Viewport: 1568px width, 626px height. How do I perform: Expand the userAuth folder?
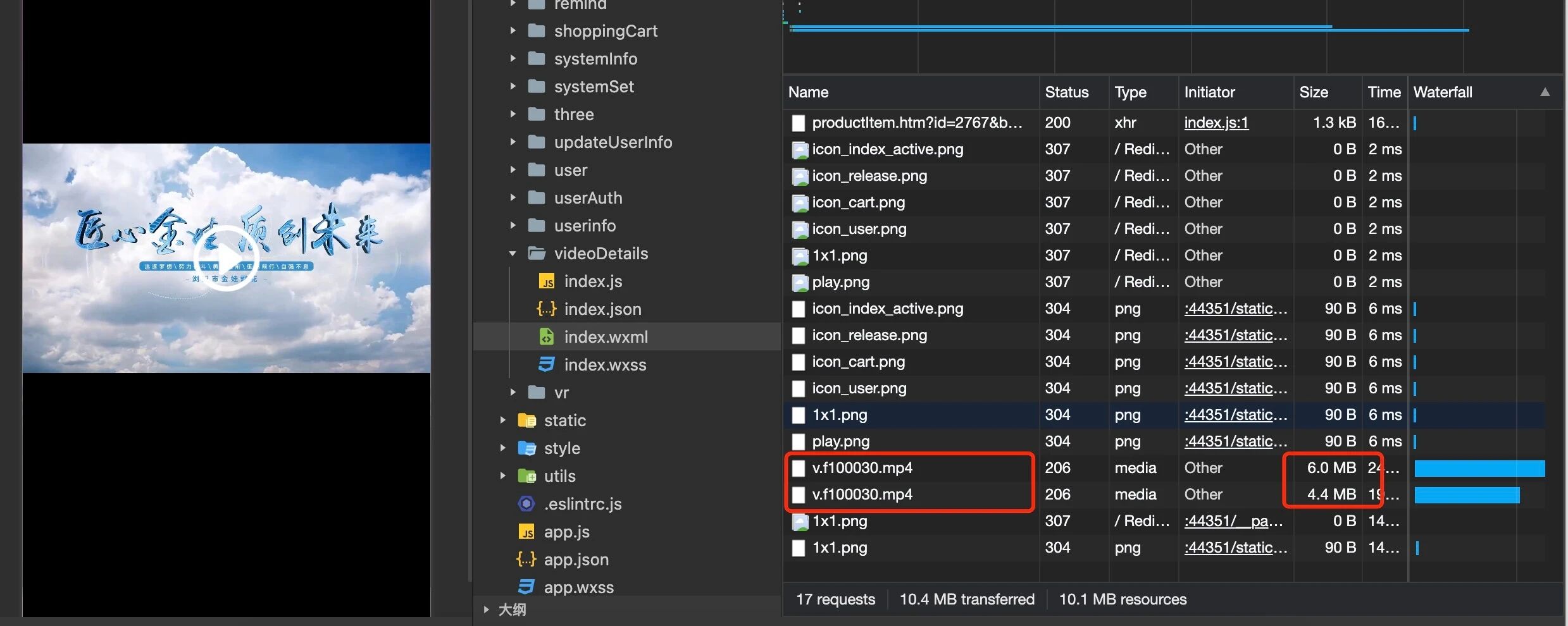click(513, 197)
